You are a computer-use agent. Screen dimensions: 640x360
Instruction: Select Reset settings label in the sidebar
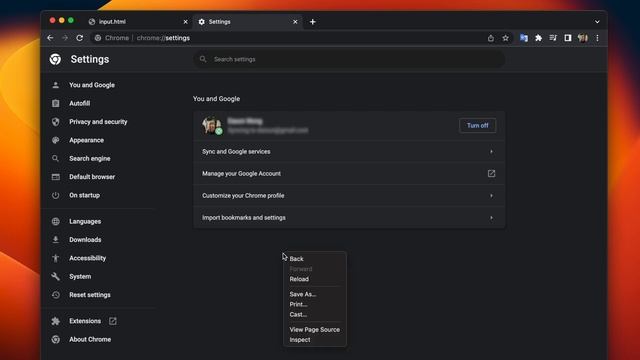(x=89, y=295)
